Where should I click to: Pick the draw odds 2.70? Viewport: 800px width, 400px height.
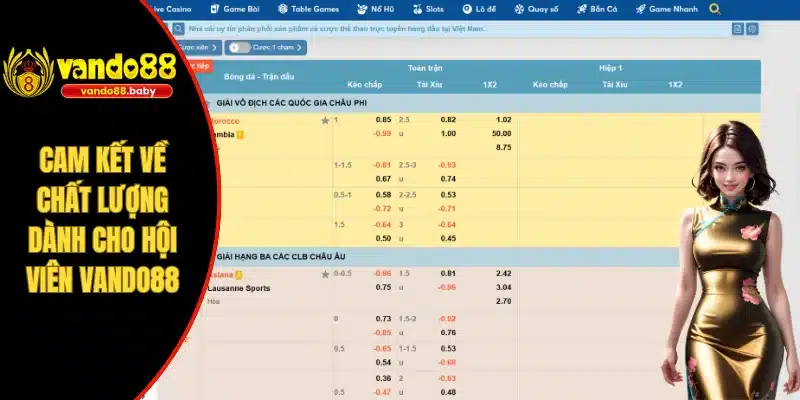[503, 302]
